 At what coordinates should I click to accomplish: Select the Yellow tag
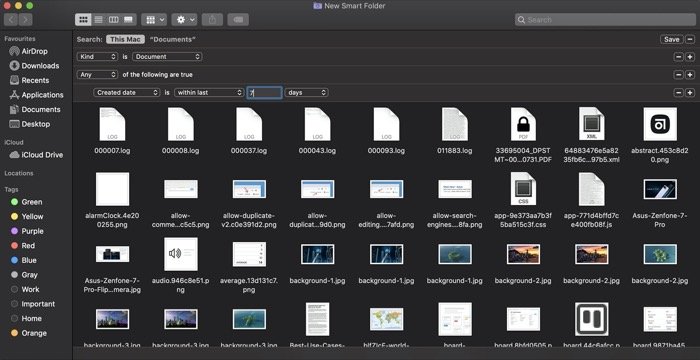27,217
